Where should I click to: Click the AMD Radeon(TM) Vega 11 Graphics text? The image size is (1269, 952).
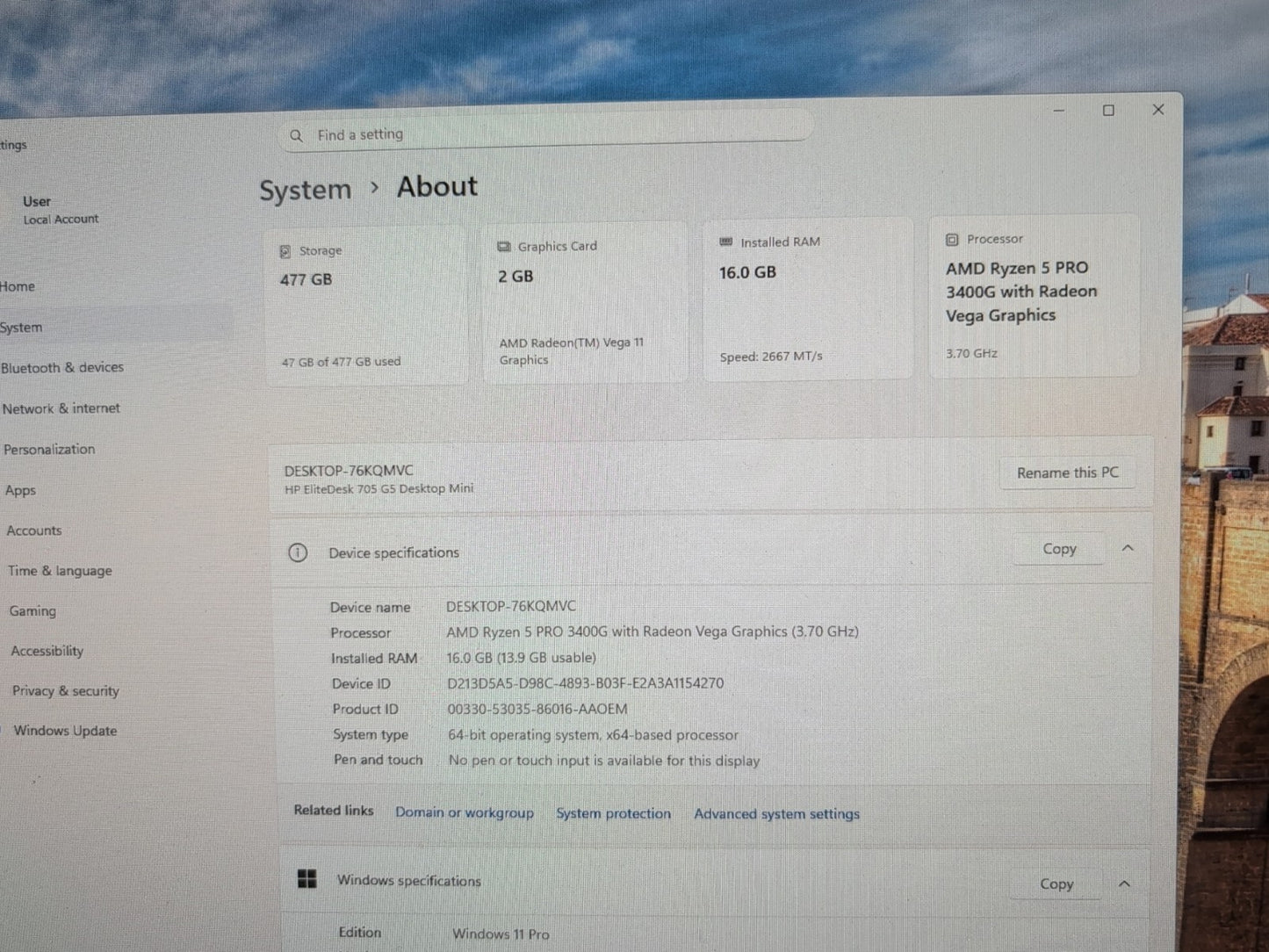pos(572,351)
